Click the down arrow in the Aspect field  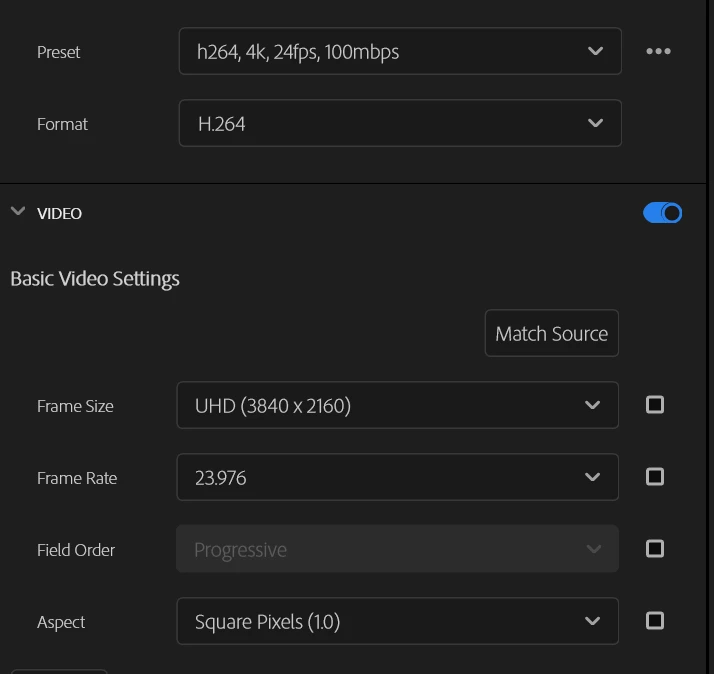(x=592, y=621)
